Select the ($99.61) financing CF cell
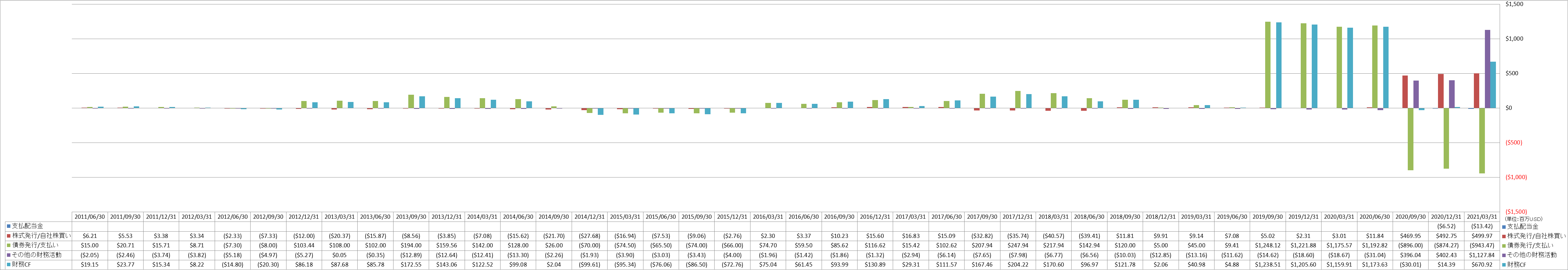The height and width of the screenshot is (270, 1568). [590, 265]
